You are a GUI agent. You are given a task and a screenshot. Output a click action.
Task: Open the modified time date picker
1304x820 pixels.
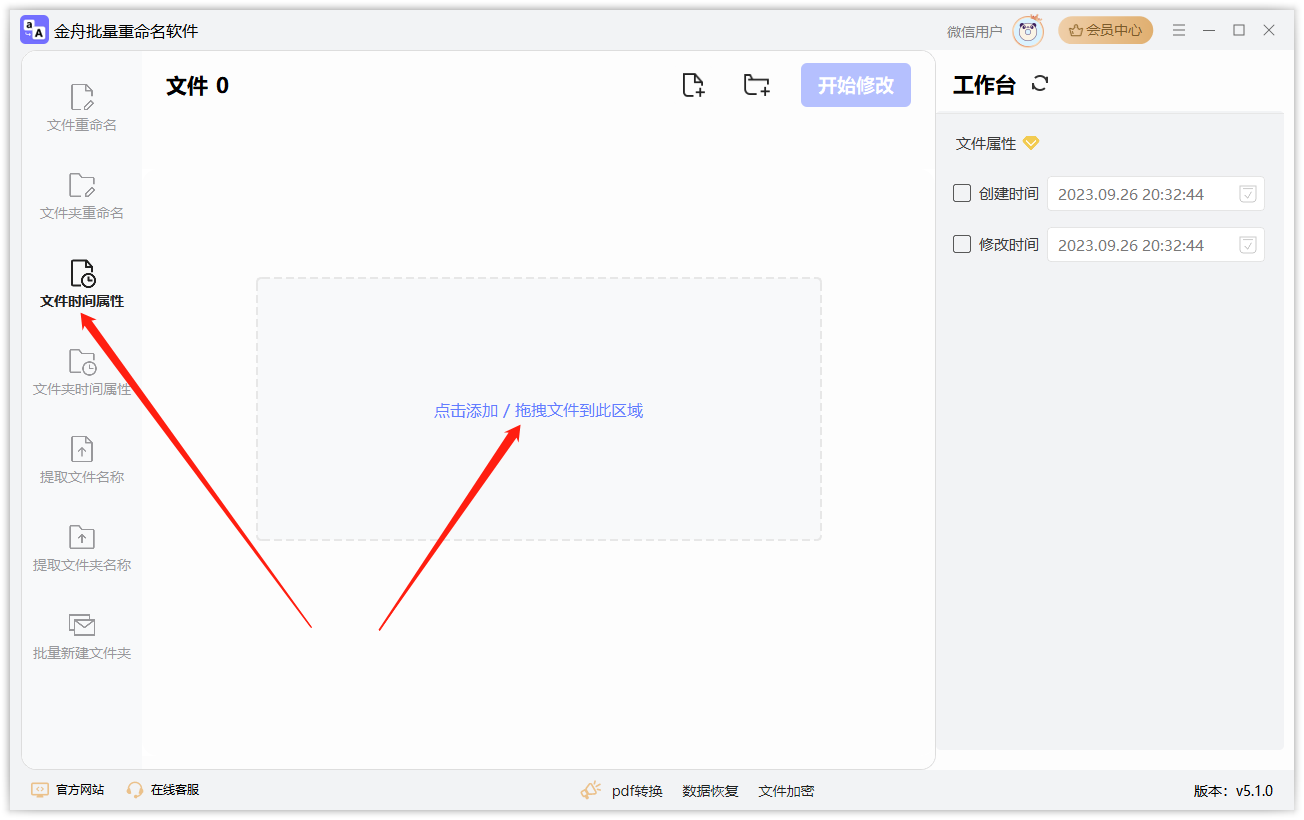(1246, 244)
